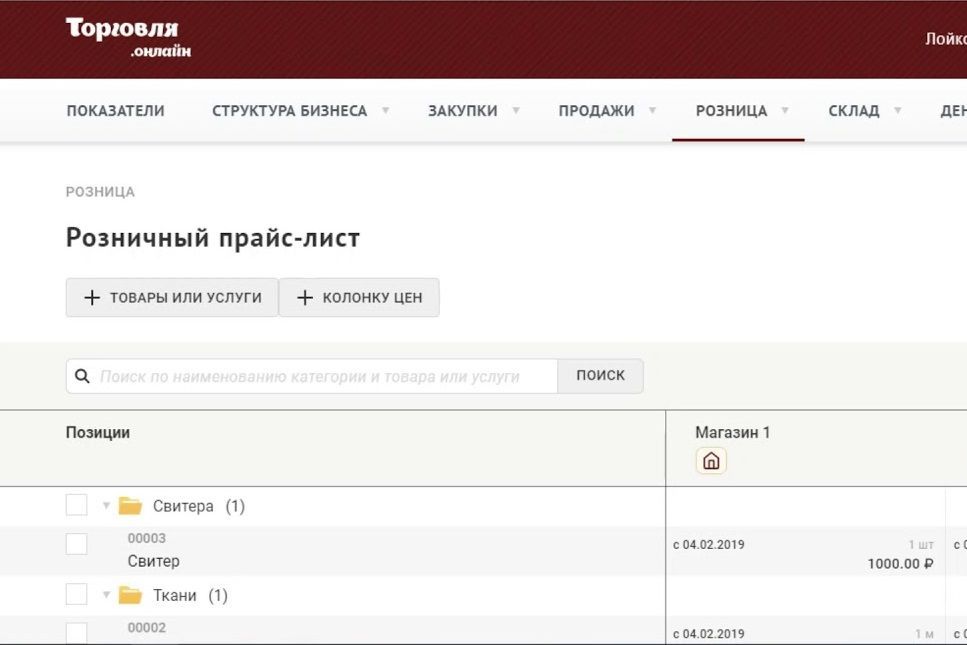The height and width of the screenshot is (645, 967).
Task: Open the Розница menu
Action: [731, 111]
